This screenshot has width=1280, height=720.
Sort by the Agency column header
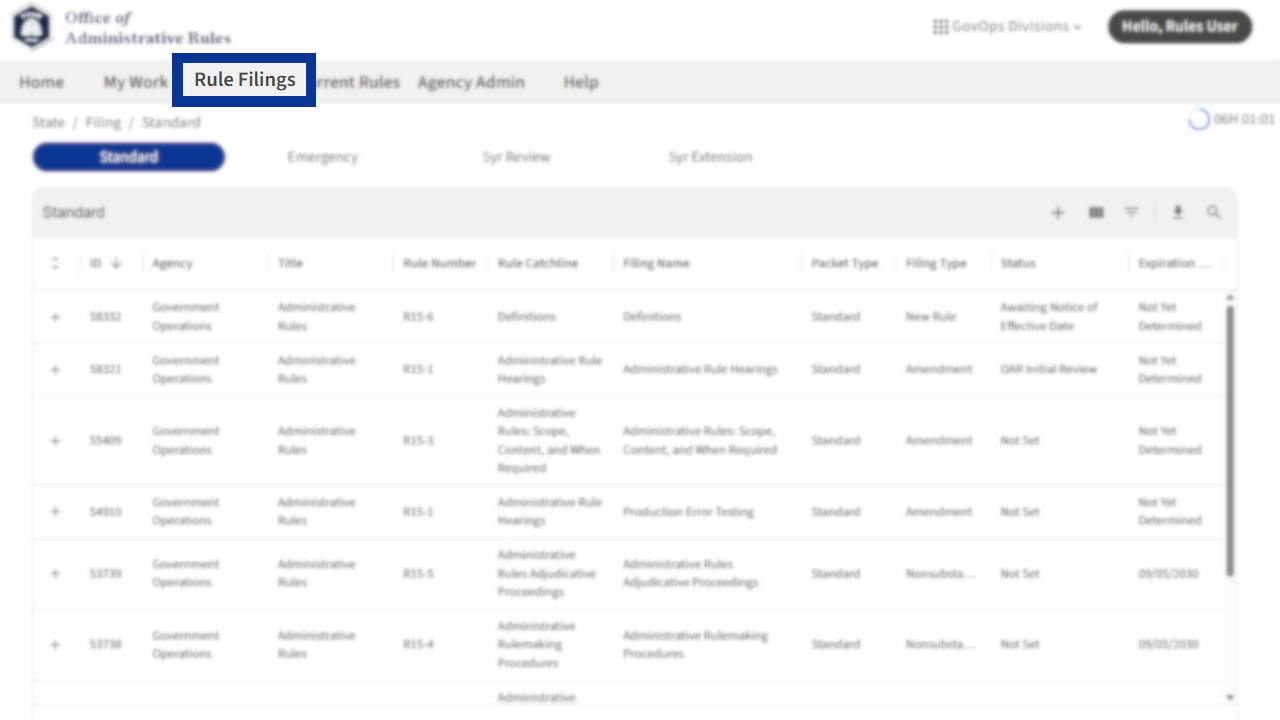[x=172, y=263]
